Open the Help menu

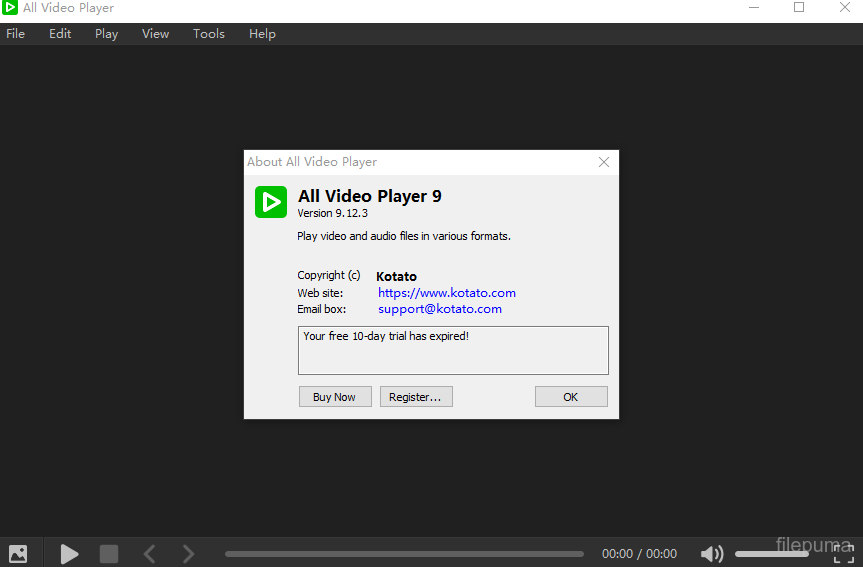pos(262,34)
